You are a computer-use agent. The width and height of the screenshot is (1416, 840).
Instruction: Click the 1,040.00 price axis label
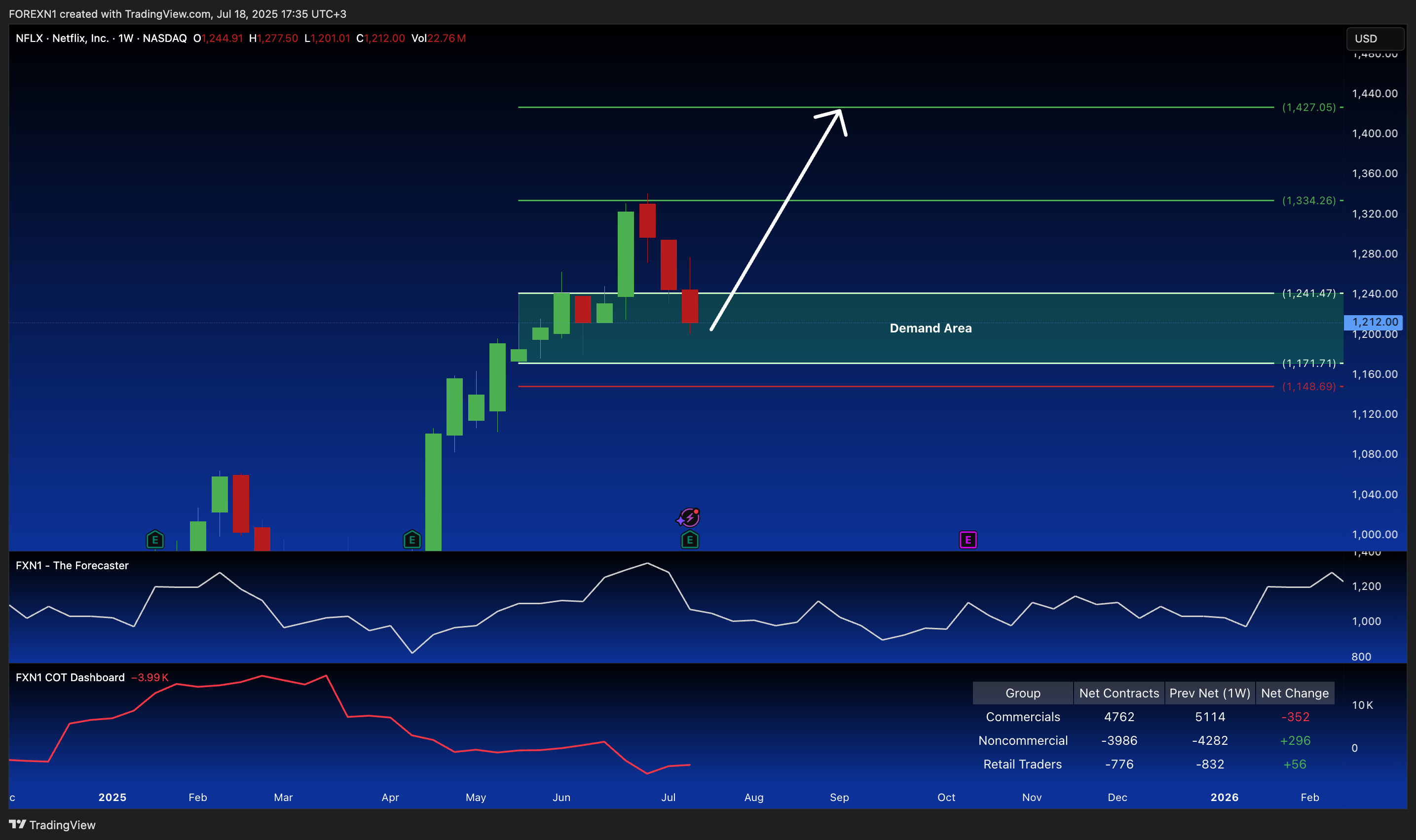coord(1375,494)
